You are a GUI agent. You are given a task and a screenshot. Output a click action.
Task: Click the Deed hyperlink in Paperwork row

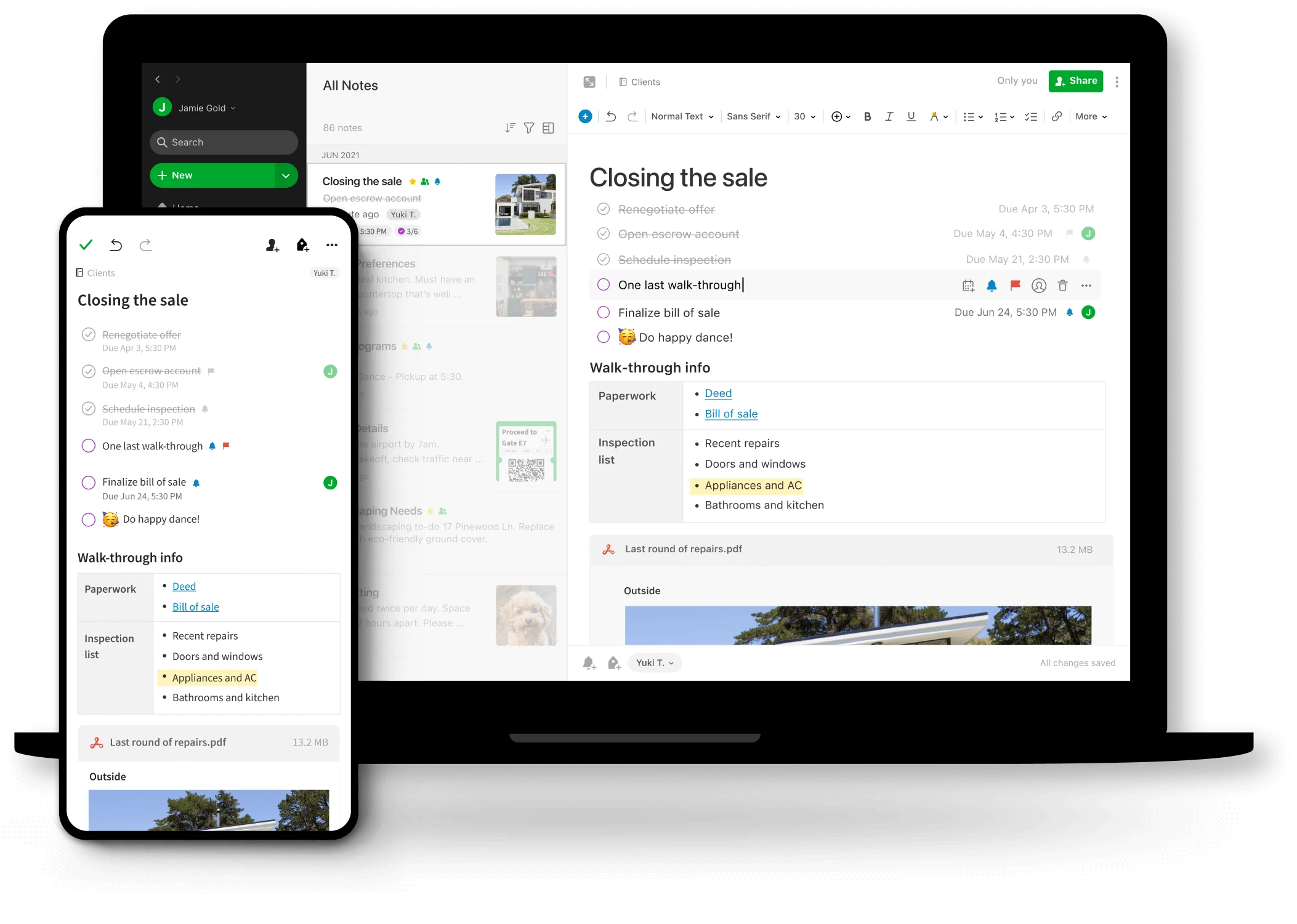(718, 393)
